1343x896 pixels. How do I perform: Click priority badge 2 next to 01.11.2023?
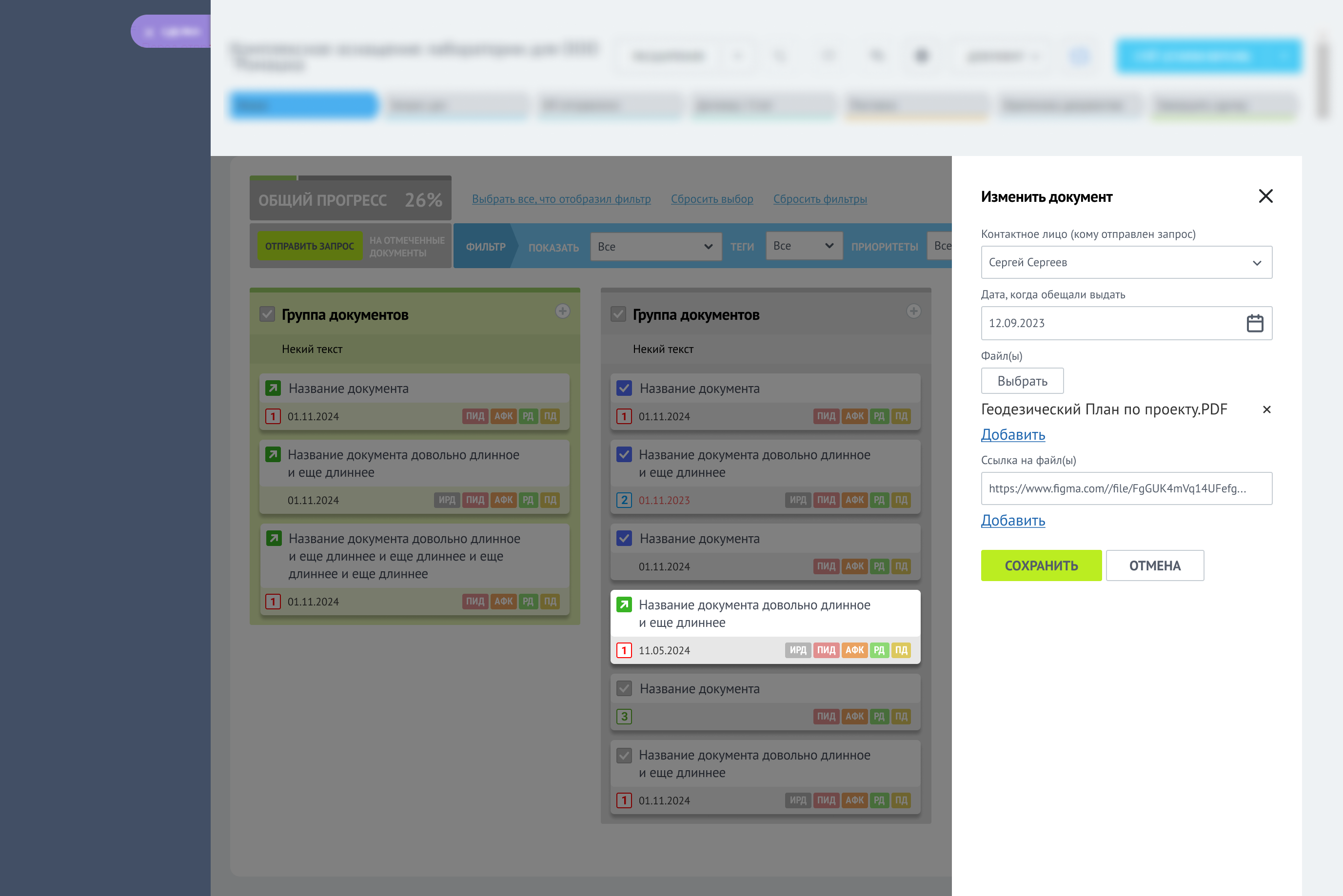tap(624, 500)
